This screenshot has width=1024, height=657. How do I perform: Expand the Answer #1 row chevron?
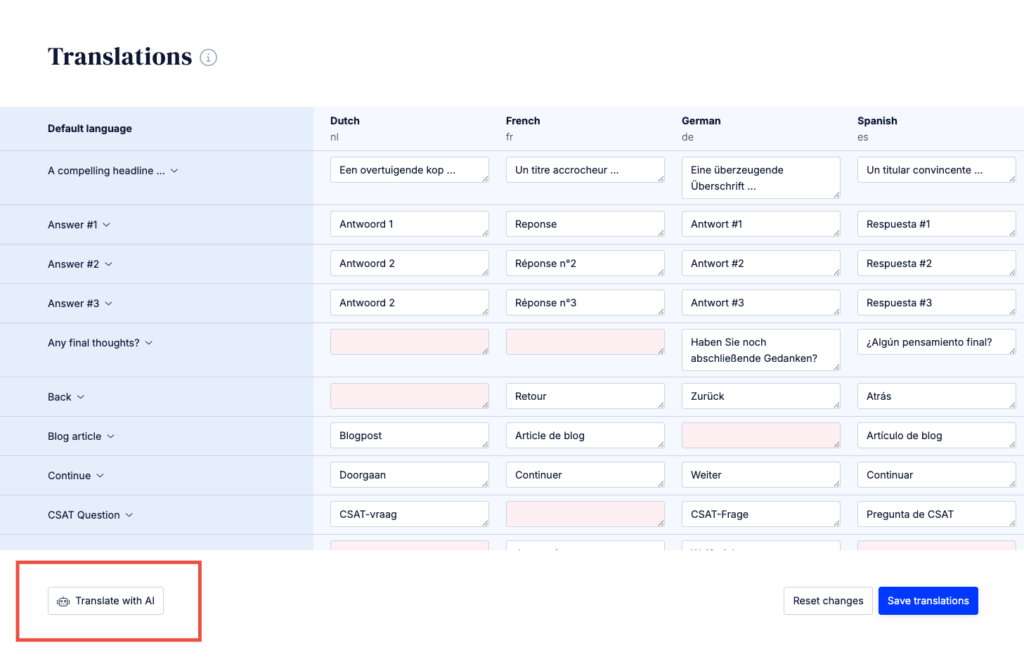(x=107, y=225)
